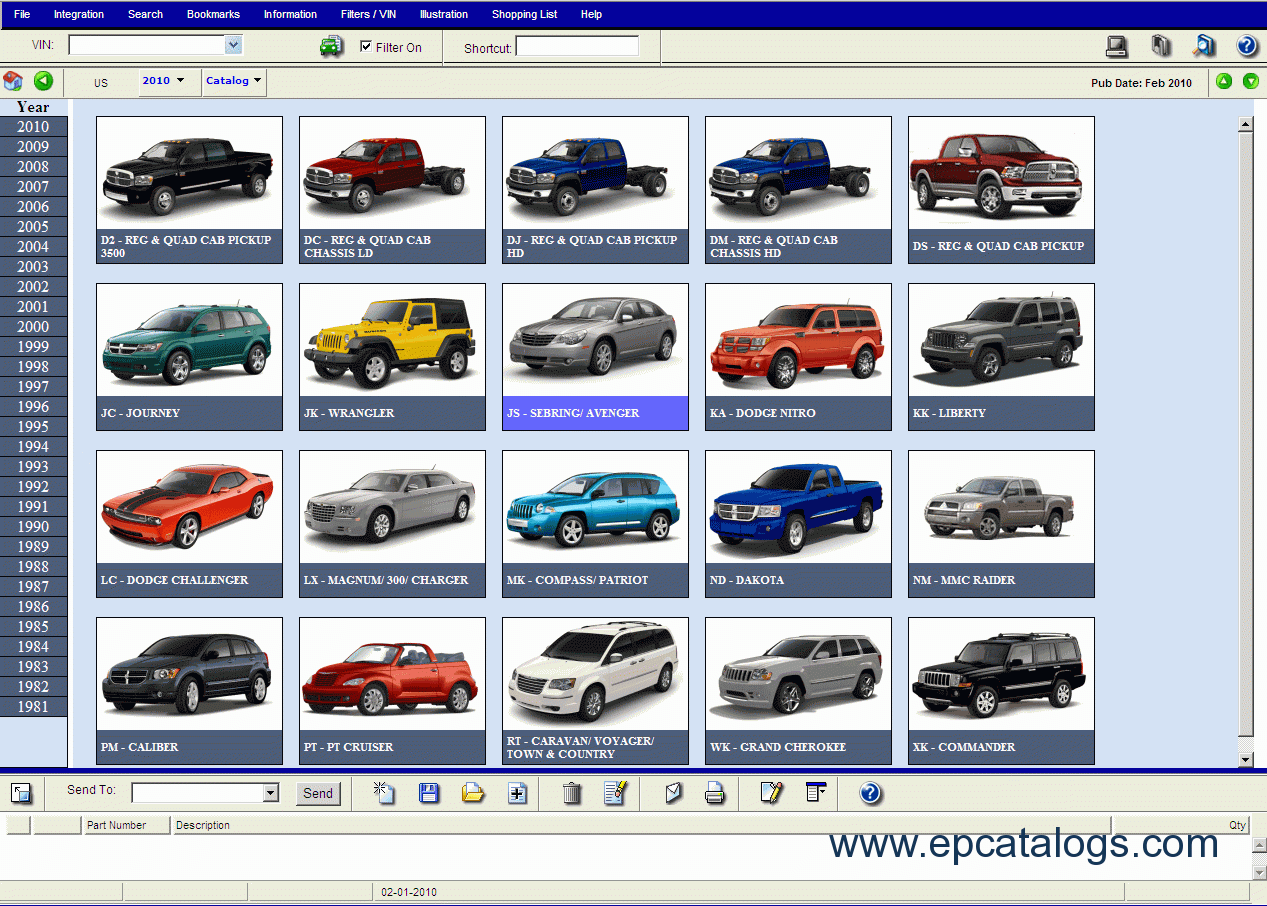Click the Description column header
1267x906 pixels.
click(x=642, y=825)
